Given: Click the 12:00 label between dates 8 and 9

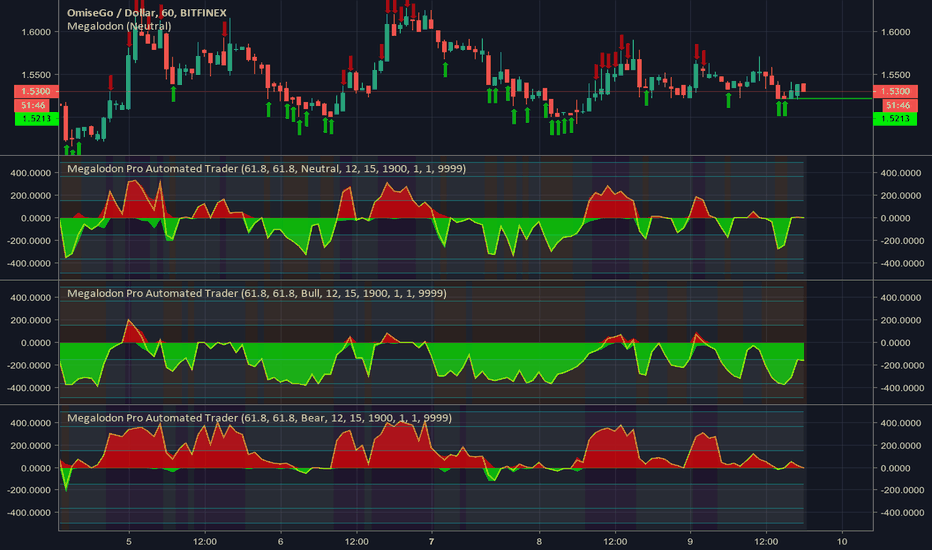Looking at the screenshot, I should pyautogui.click(x=615, y=542).
